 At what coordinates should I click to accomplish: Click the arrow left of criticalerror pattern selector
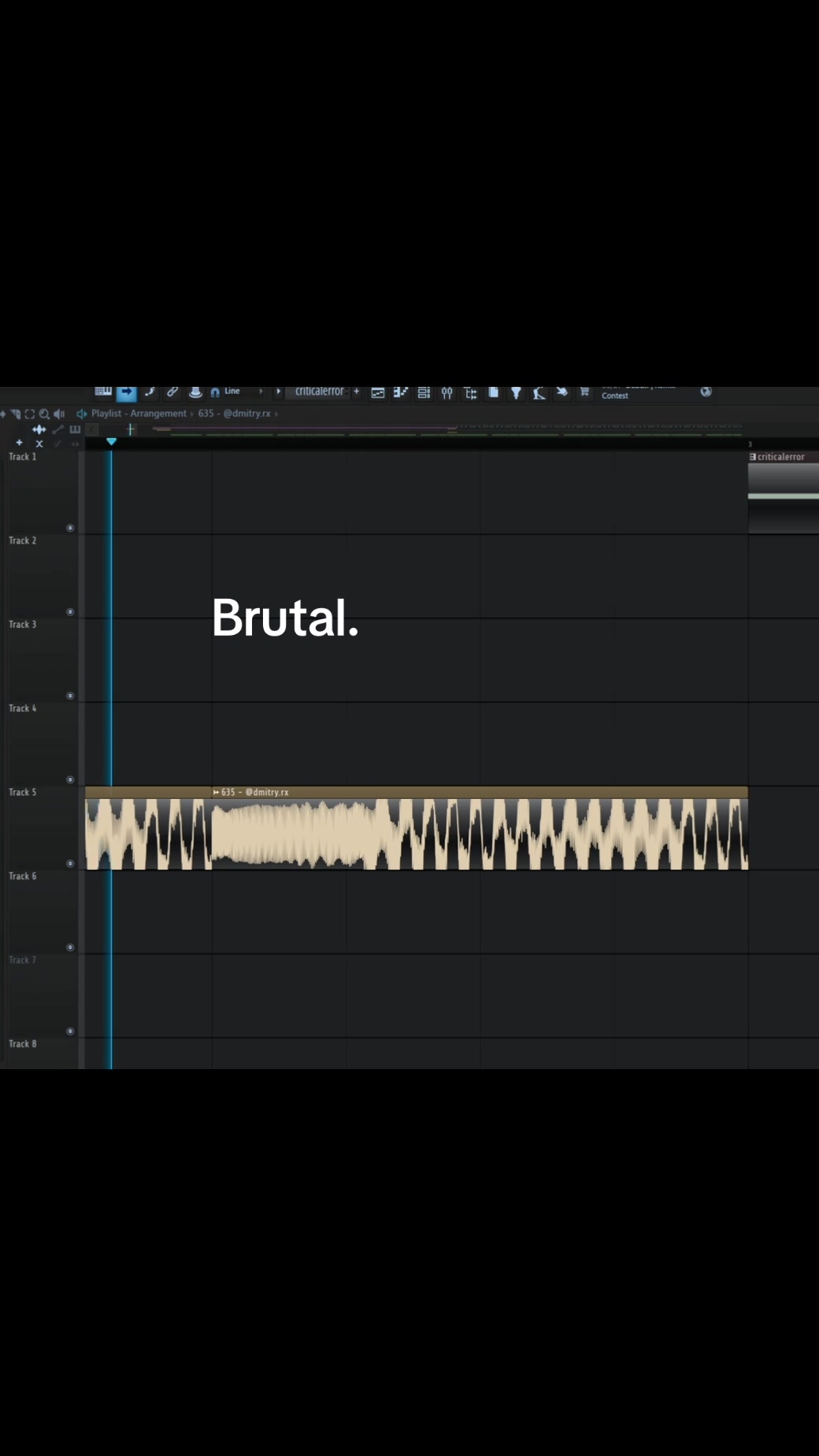278,391
